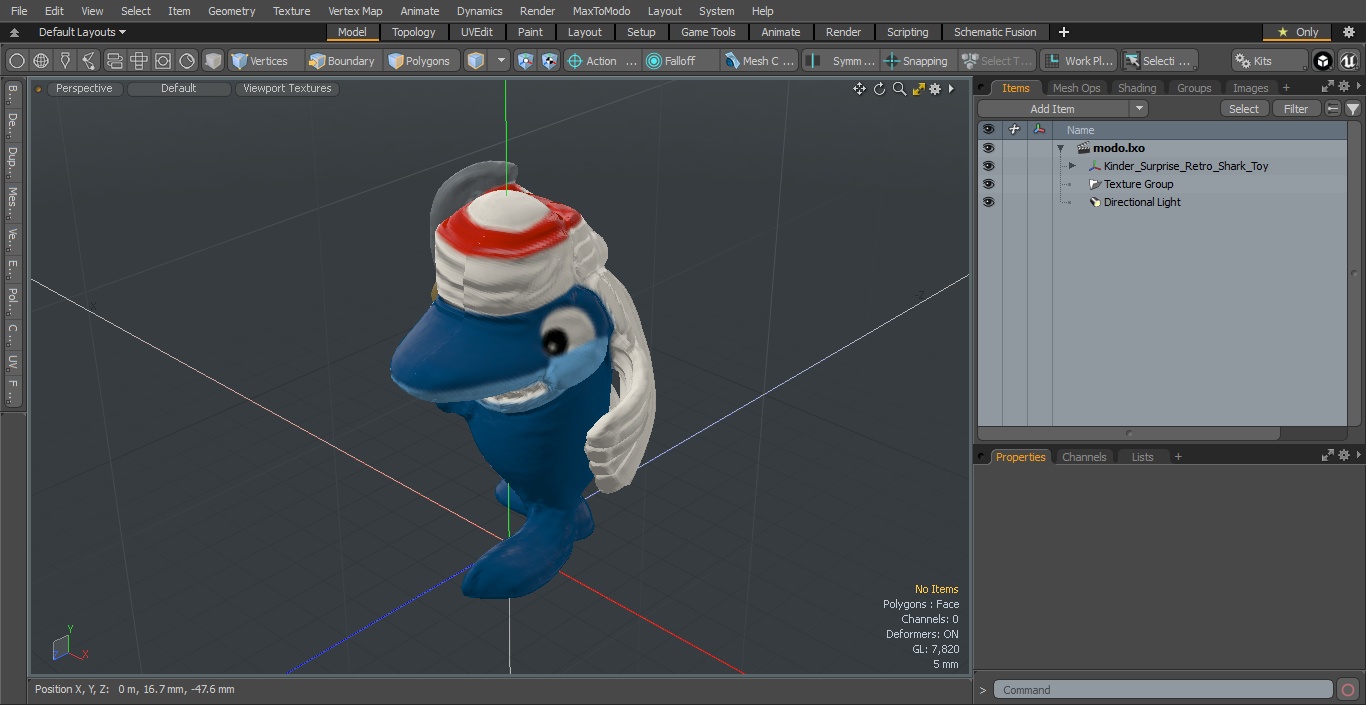Select the pen-shaped tool icon

pyautogui.click(x=65, y=61)
